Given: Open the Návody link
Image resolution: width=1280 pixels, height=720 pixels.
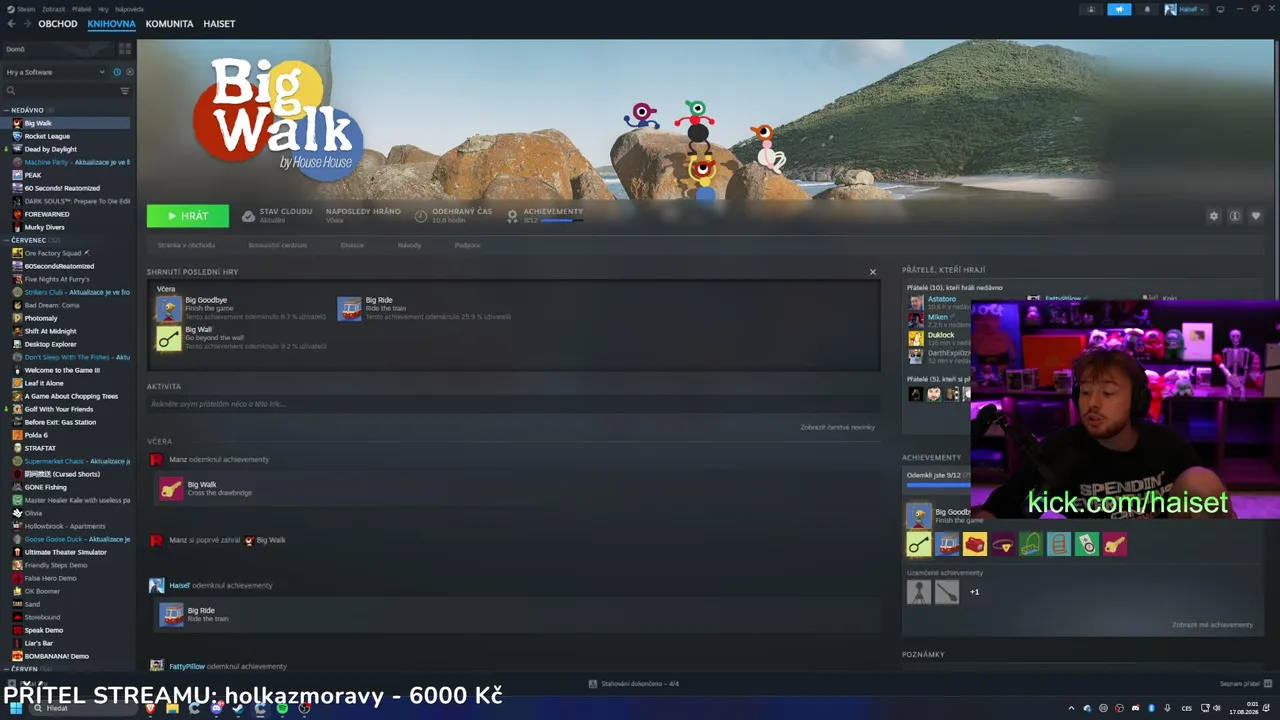Looking at the screenshot, I should 409,245.
